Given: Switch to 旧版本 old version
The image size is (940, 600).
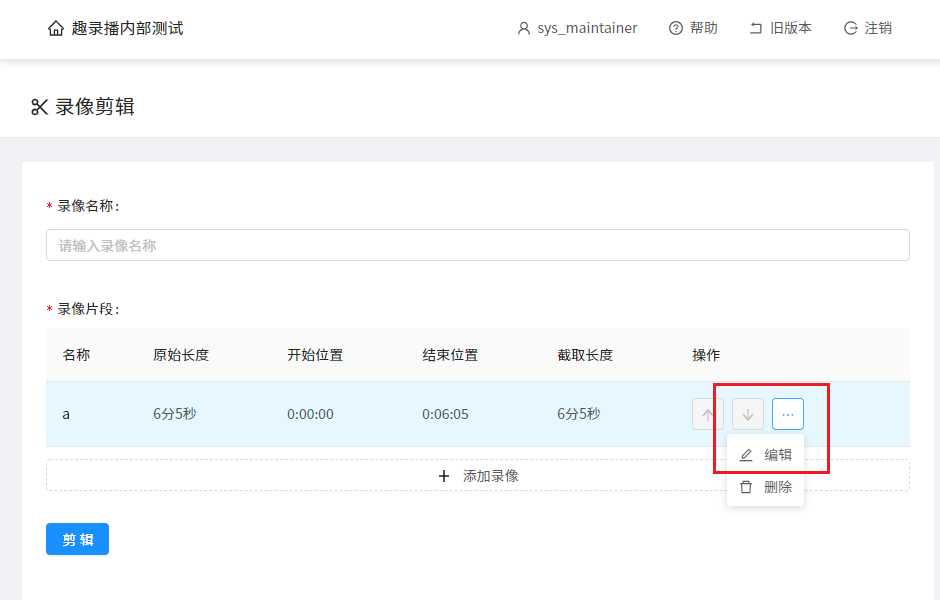Looking at the screenshot, I should 781,28.
